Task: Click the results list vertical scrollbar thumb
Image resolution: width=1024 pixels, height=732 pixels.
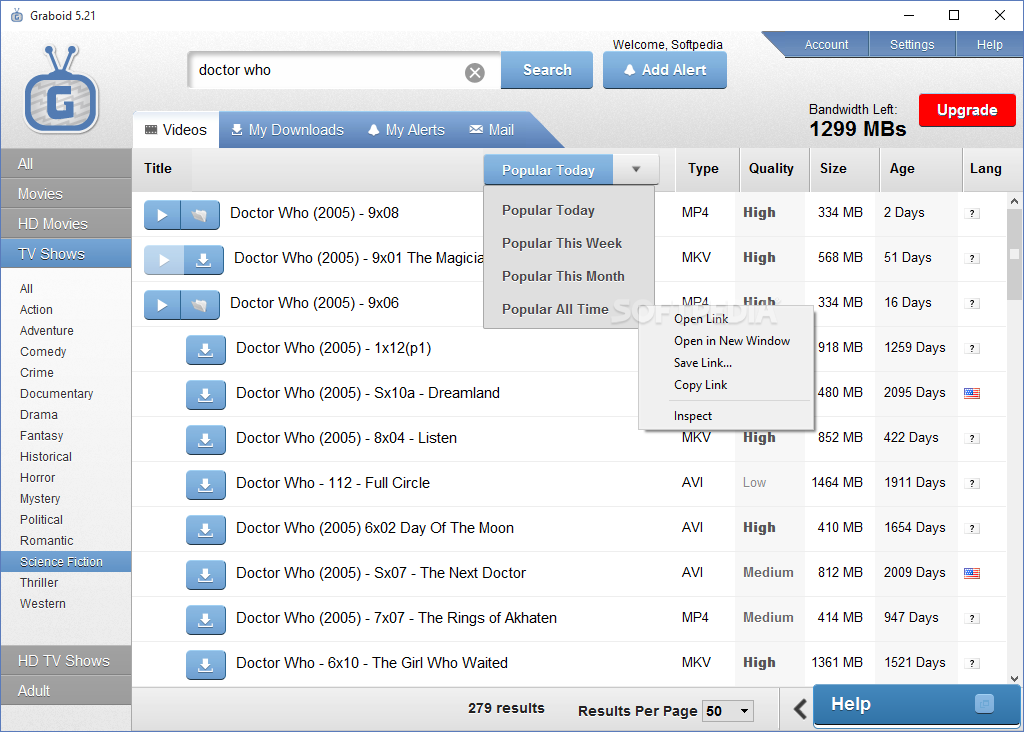Action: 1014,254
